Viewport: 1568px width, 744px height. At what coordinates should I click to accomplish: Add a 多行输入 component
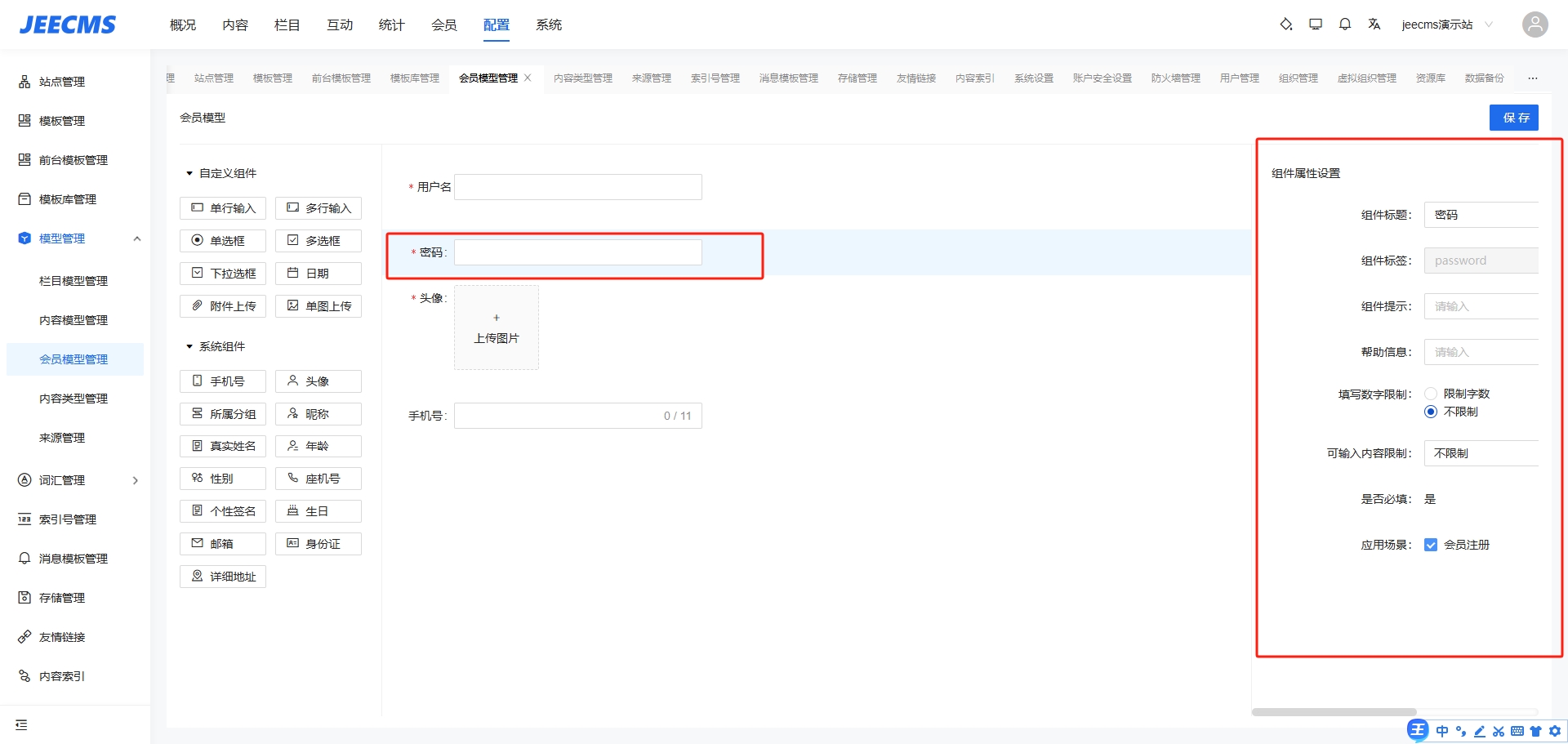[x=318, y=208]
